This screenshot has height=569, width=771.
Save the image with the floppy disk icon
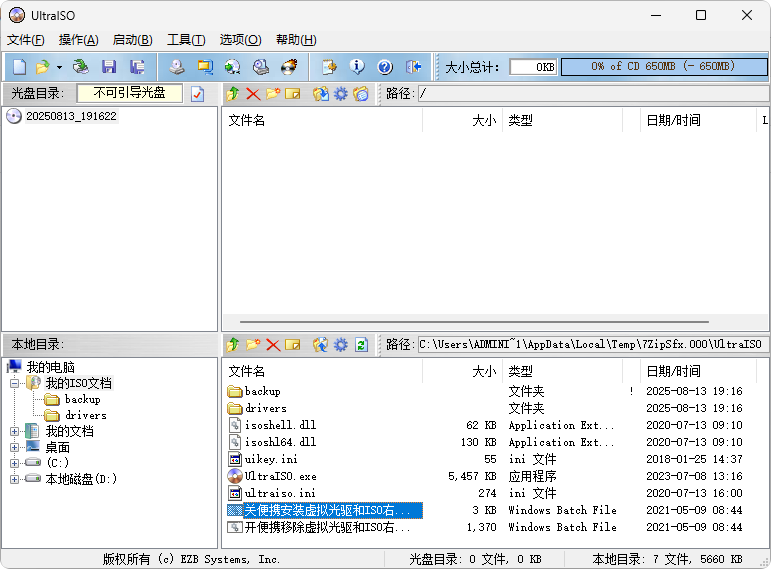click(109, 67)
